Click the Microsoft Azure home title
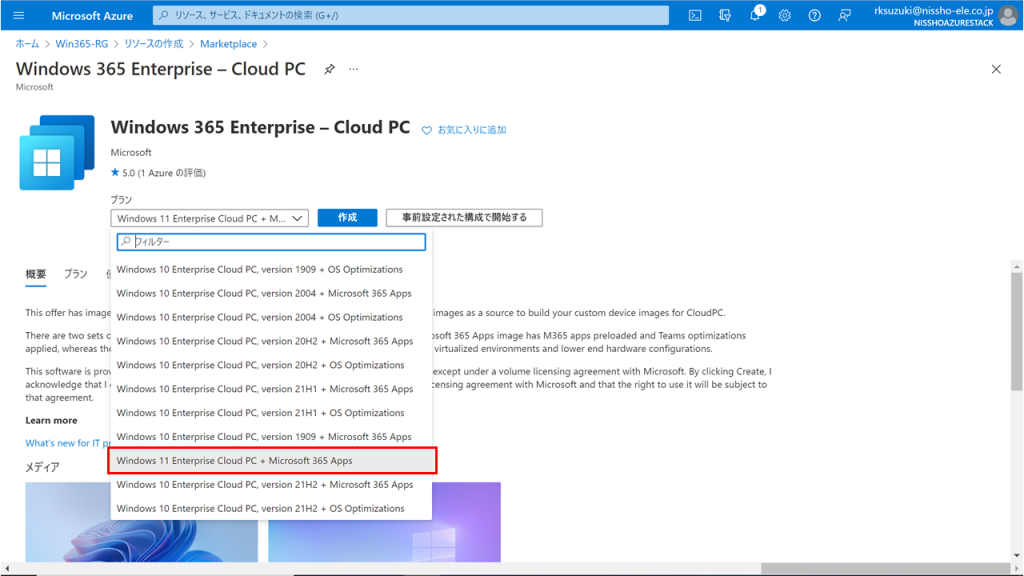The width and height of the screenshot is (1024, 576). tap(92, 16)
